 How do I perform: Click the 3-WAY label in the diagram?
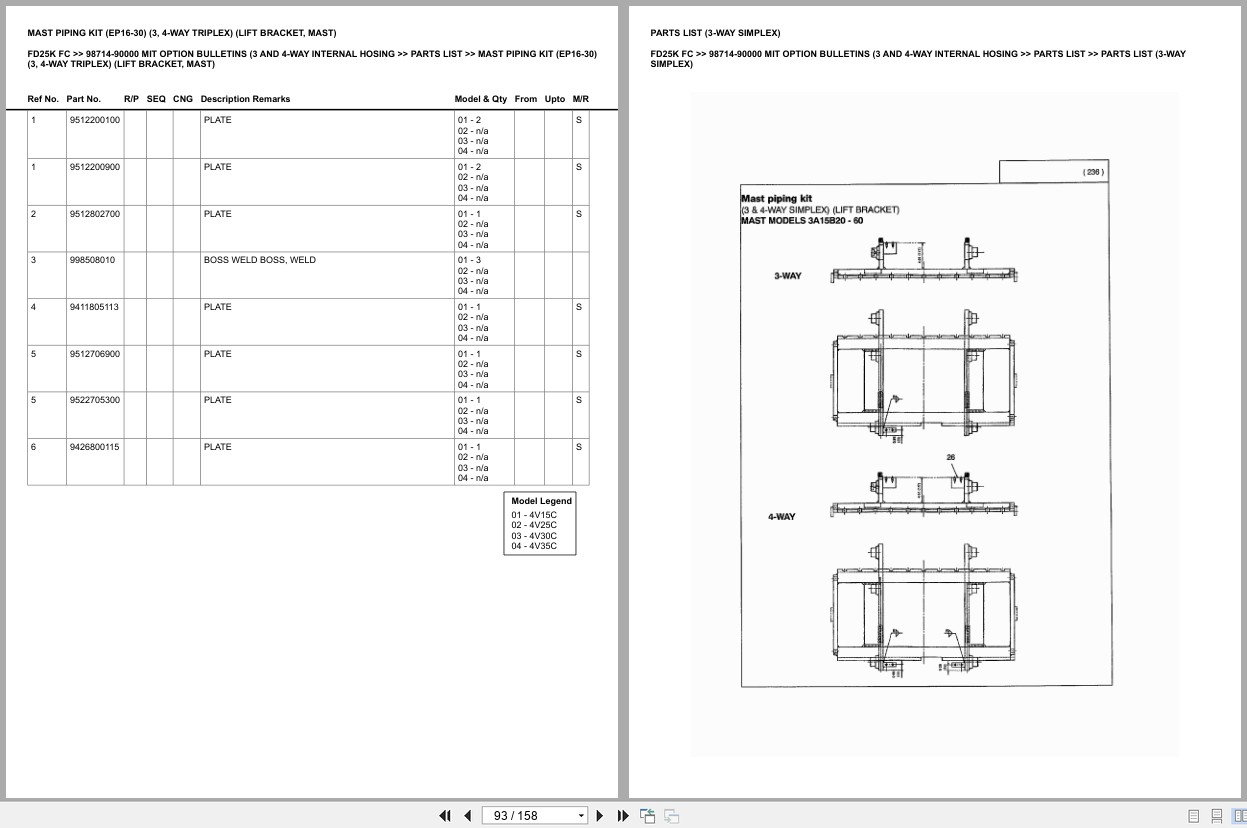787,276
